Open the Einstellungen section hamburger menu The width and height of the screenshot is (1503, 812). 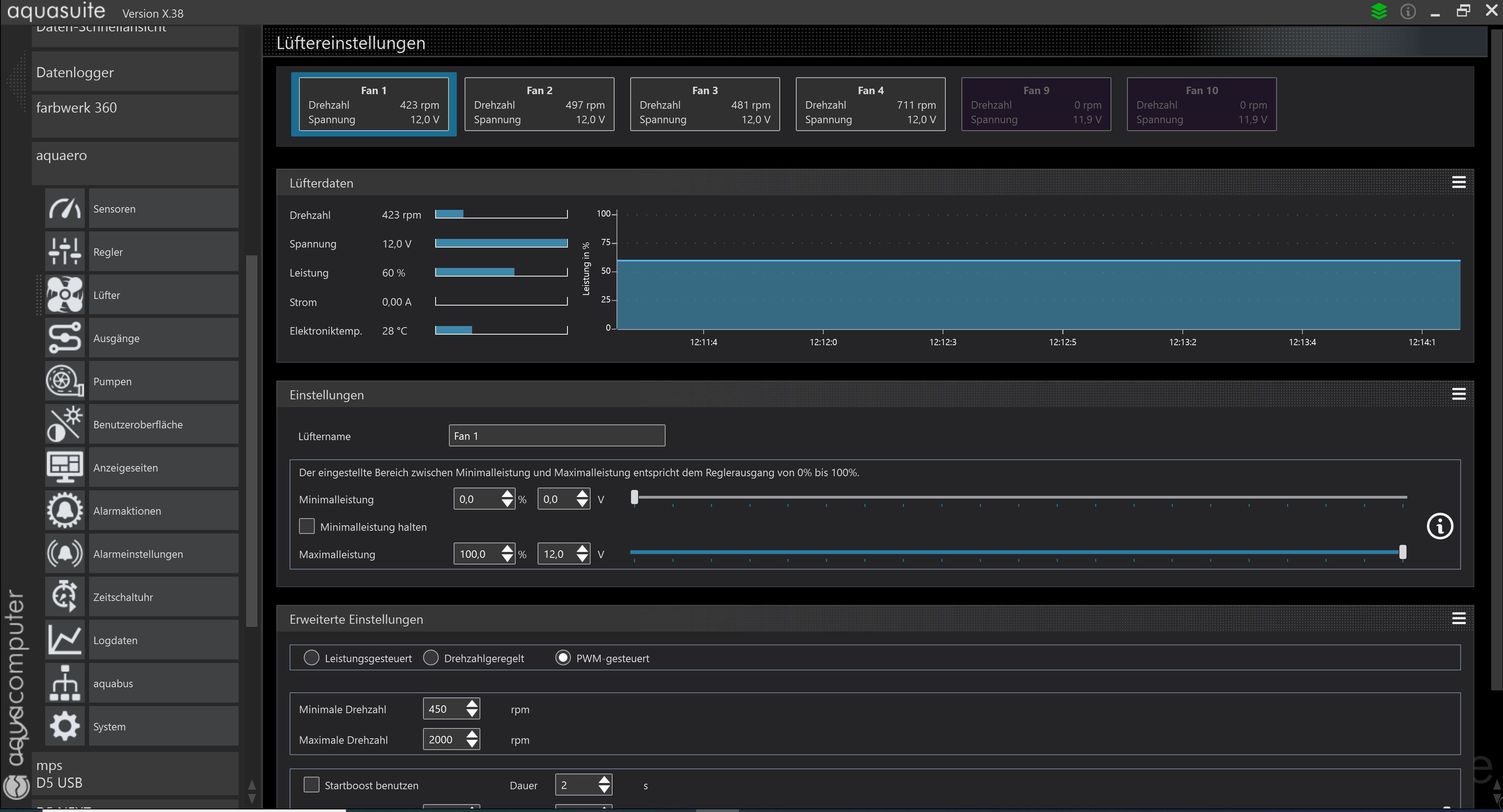pos(1458,394)
